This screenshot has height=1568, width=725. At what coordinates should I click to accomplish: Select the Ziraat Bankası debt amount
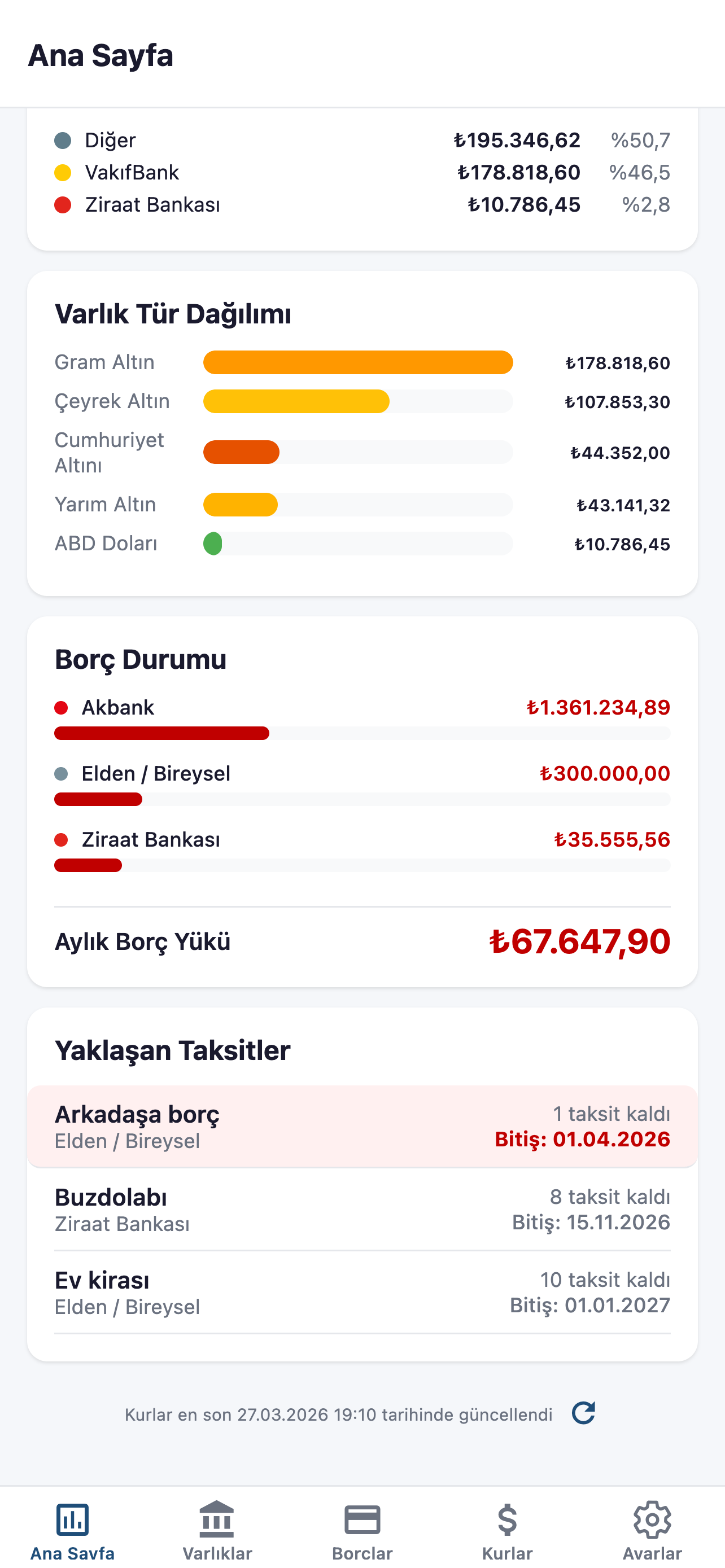[x=612, y=839]
